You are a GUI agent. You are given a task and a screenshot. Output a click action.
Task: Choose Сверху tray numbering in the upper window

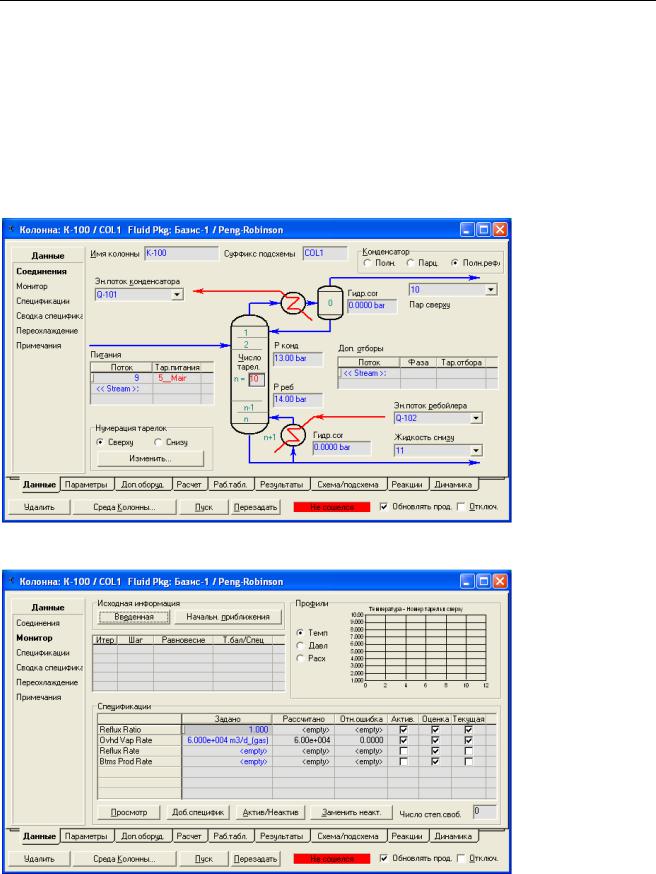click(100, 442)
